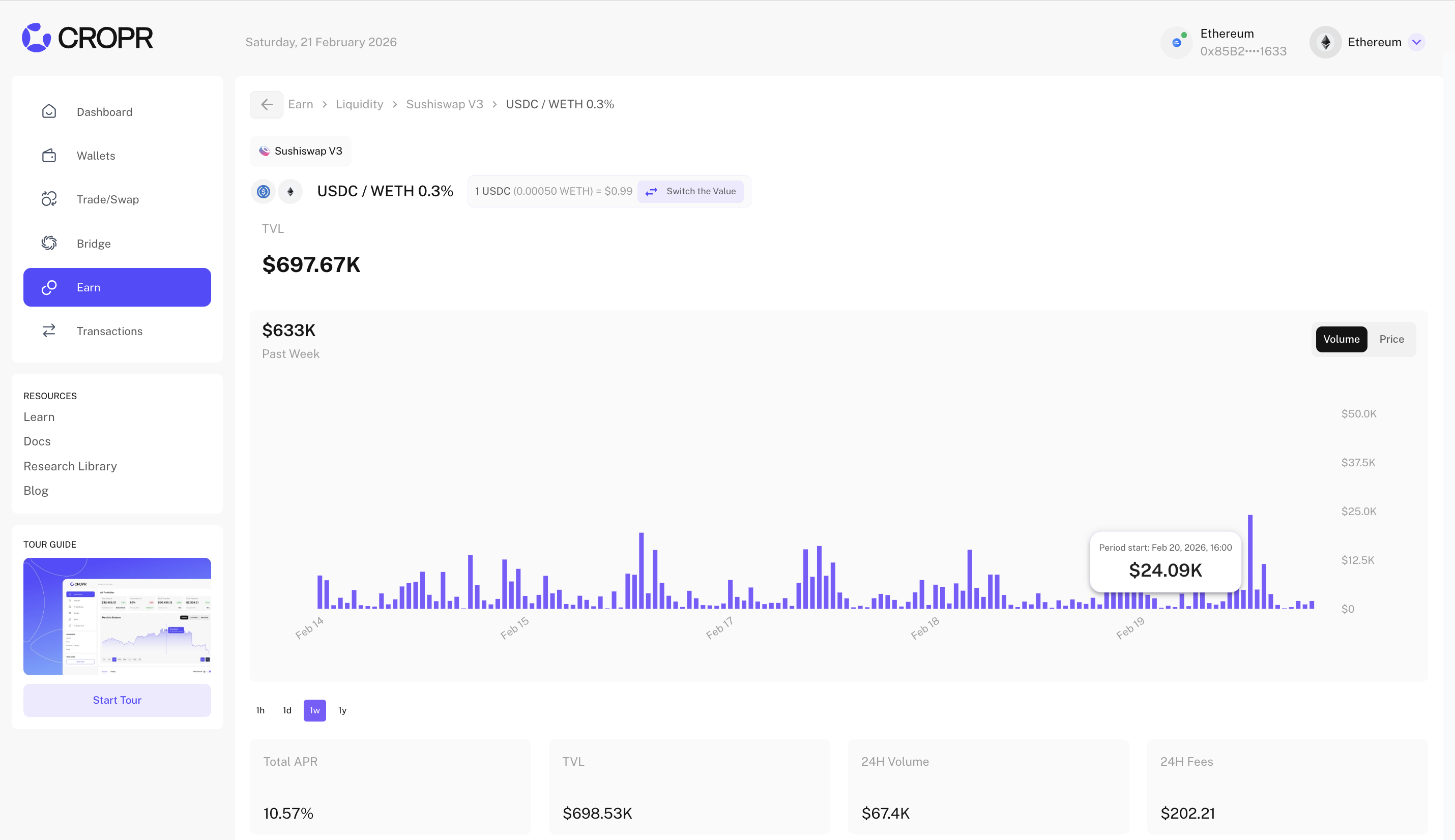Switch chart to Price view
This screenshot has width=1455, height=840.
(1391, 339)
